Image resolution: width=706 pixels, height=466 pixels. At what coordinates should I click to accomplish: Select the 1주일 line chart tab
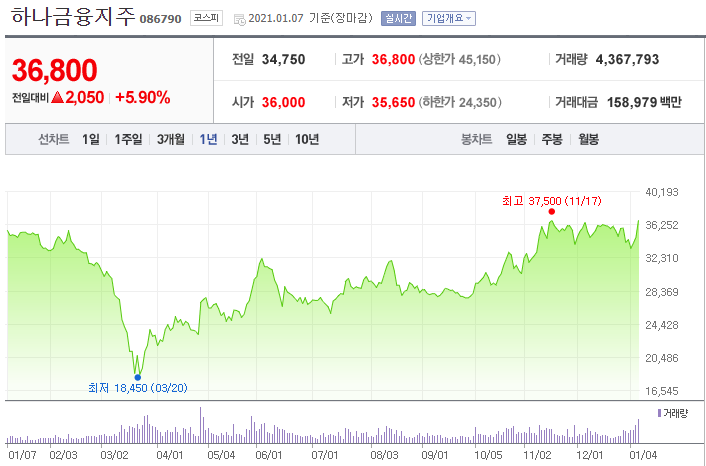(x=128, y=139)
